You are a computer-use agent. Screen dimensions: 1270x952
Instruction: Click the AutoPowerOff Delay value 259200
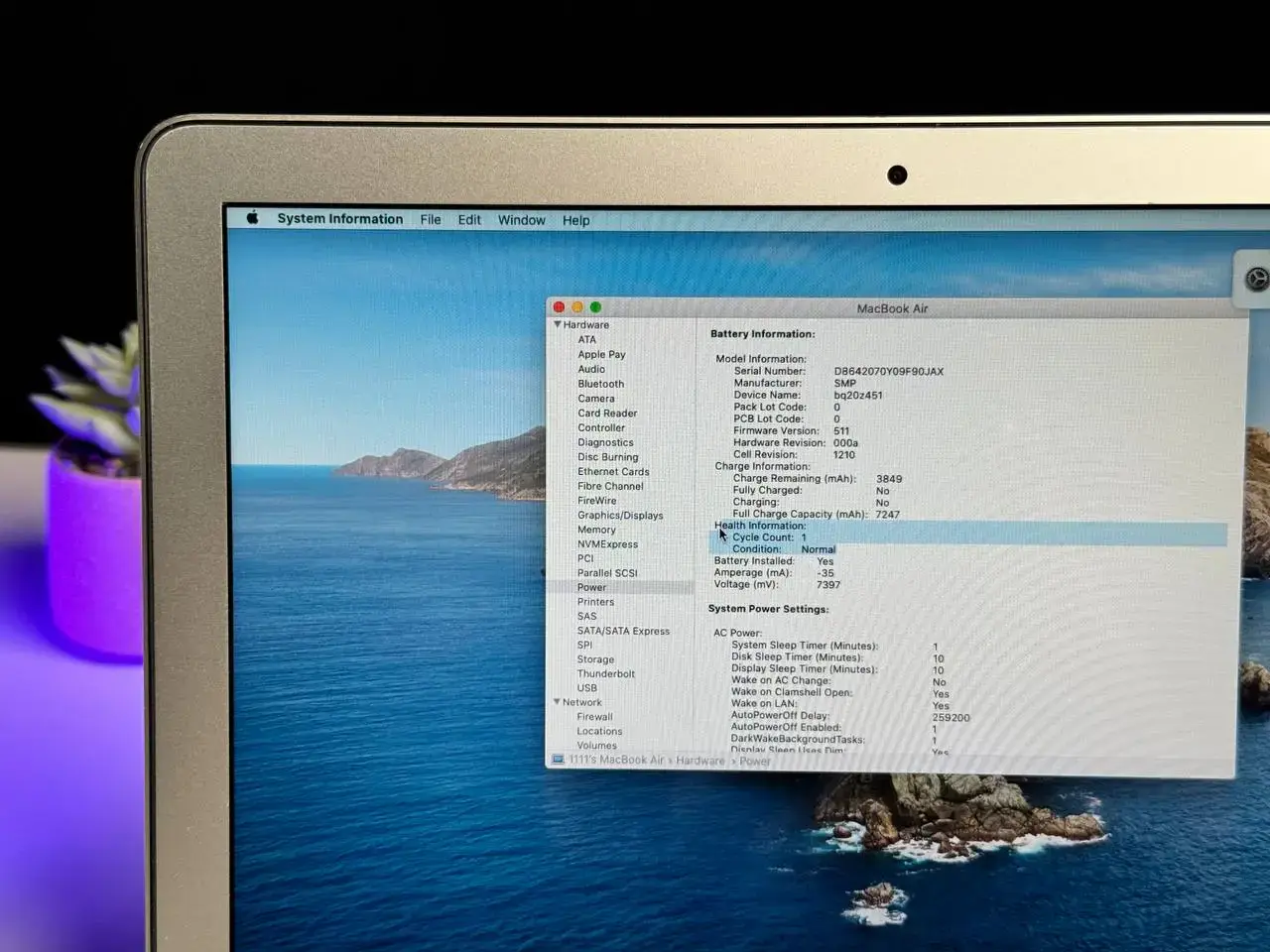[951, 717]
